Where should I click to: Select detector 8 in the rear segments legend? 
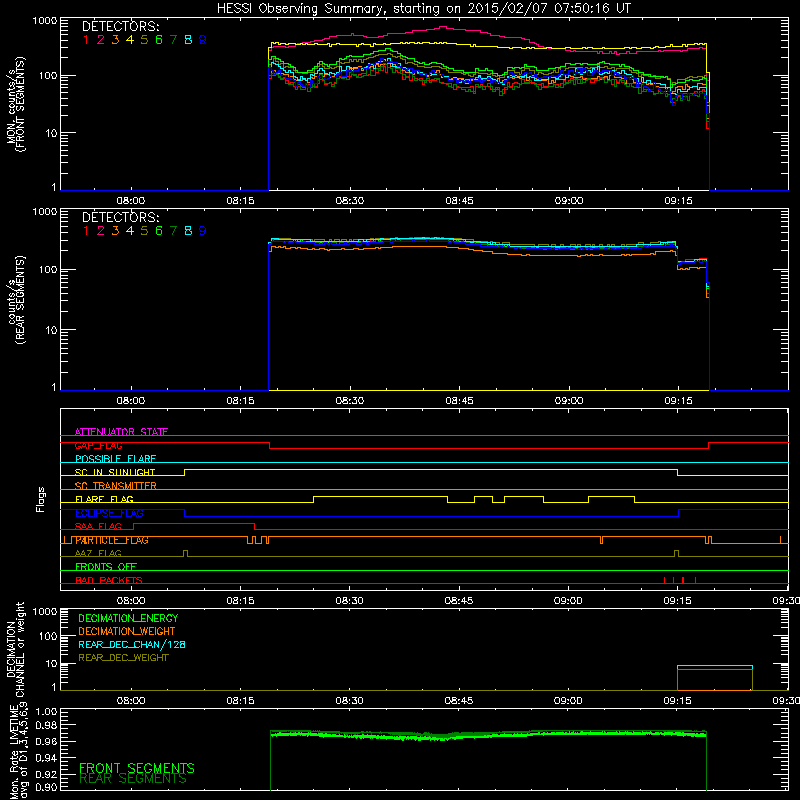188,231
